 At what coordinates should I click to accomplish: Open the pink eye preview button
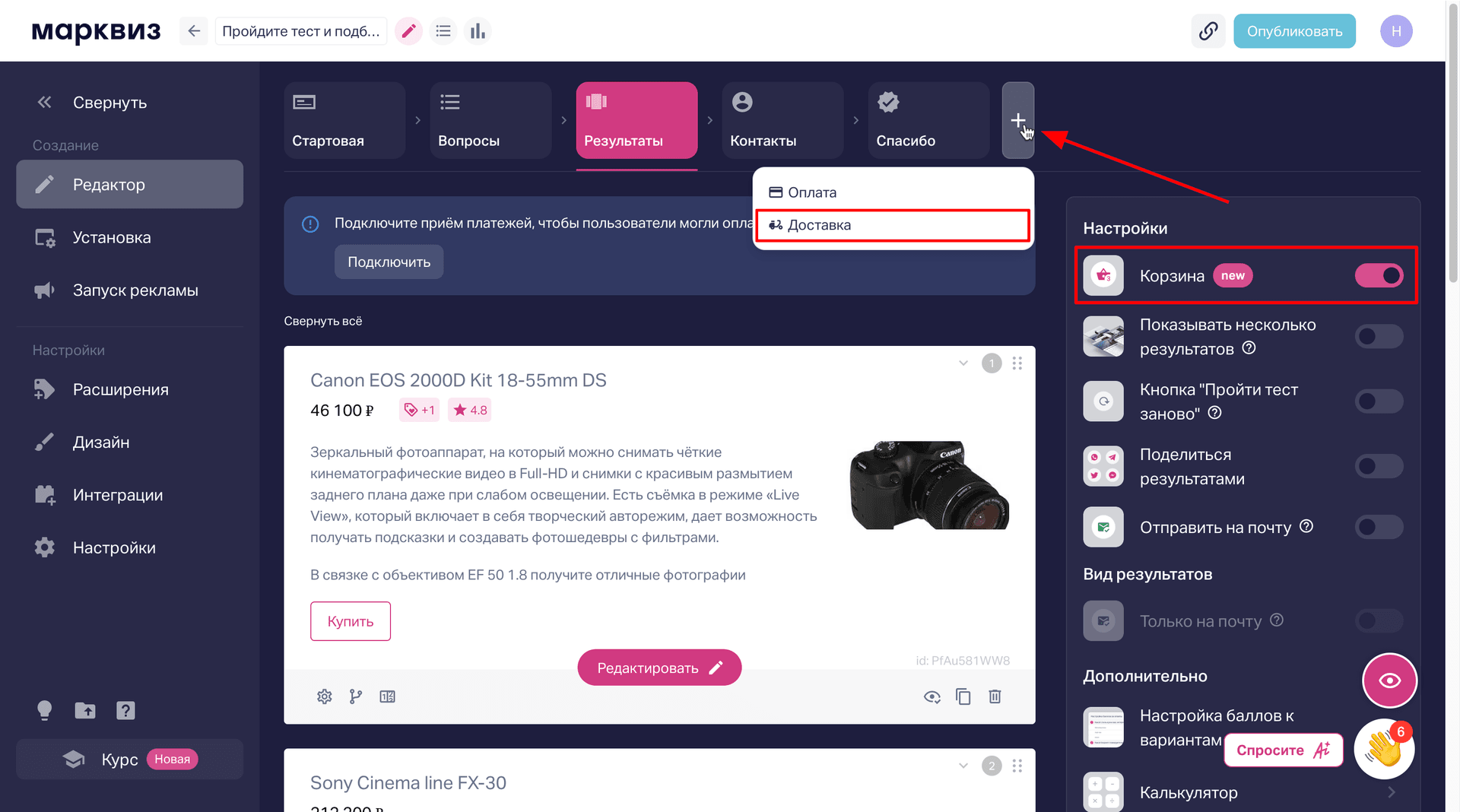1389,680
